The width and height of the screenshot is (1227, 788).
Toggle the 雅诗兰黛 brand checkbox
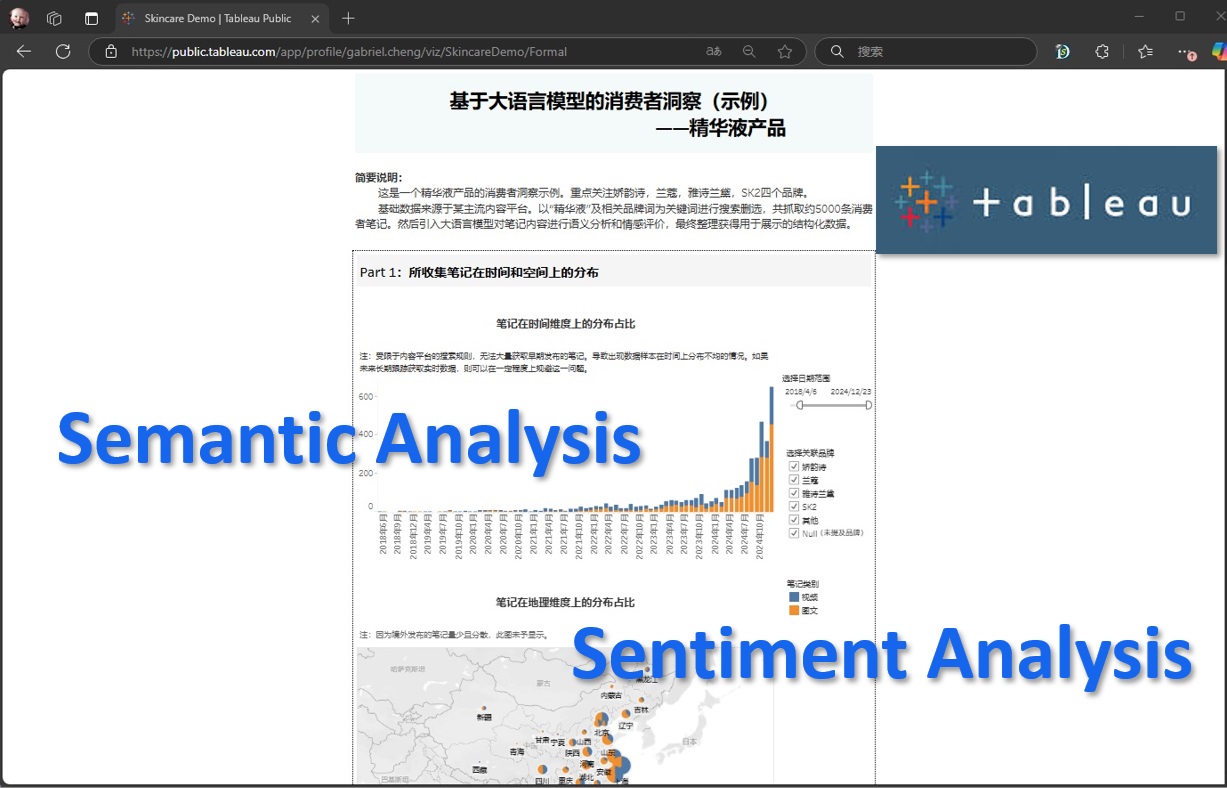(x=793, y=493)
